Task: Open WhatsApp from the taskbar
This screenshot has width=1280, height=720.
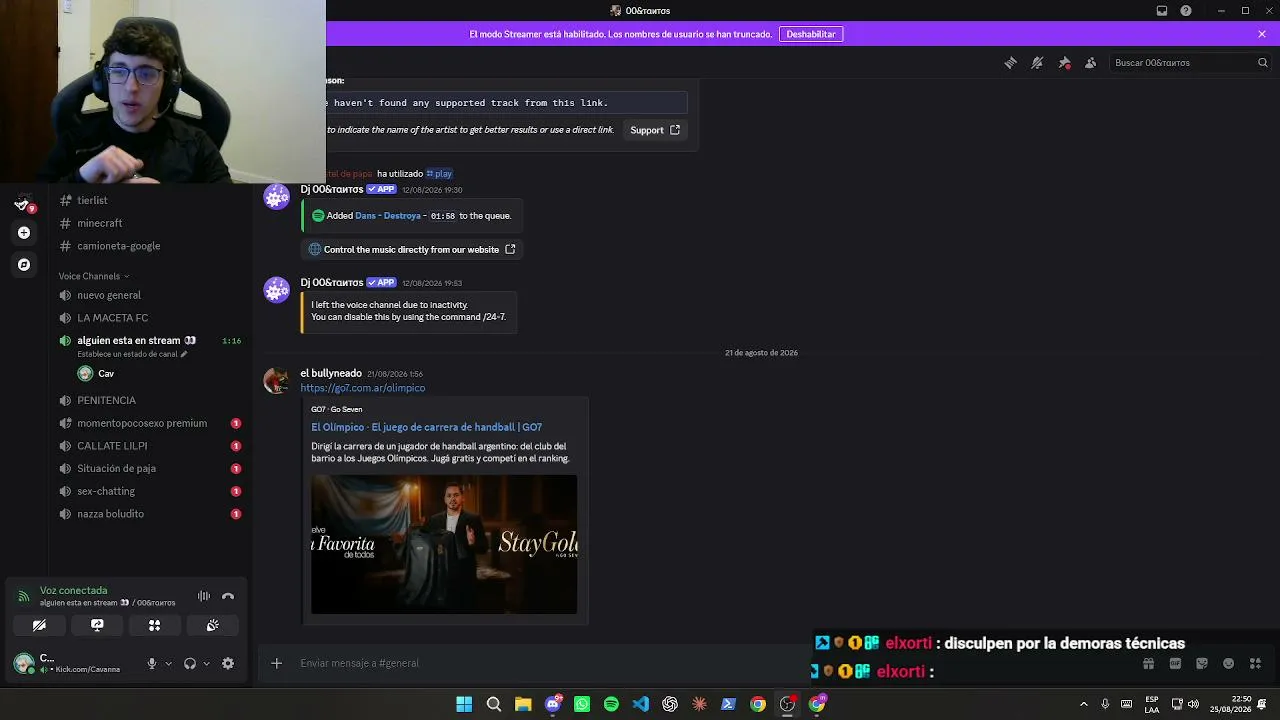Action: [582, 704]
